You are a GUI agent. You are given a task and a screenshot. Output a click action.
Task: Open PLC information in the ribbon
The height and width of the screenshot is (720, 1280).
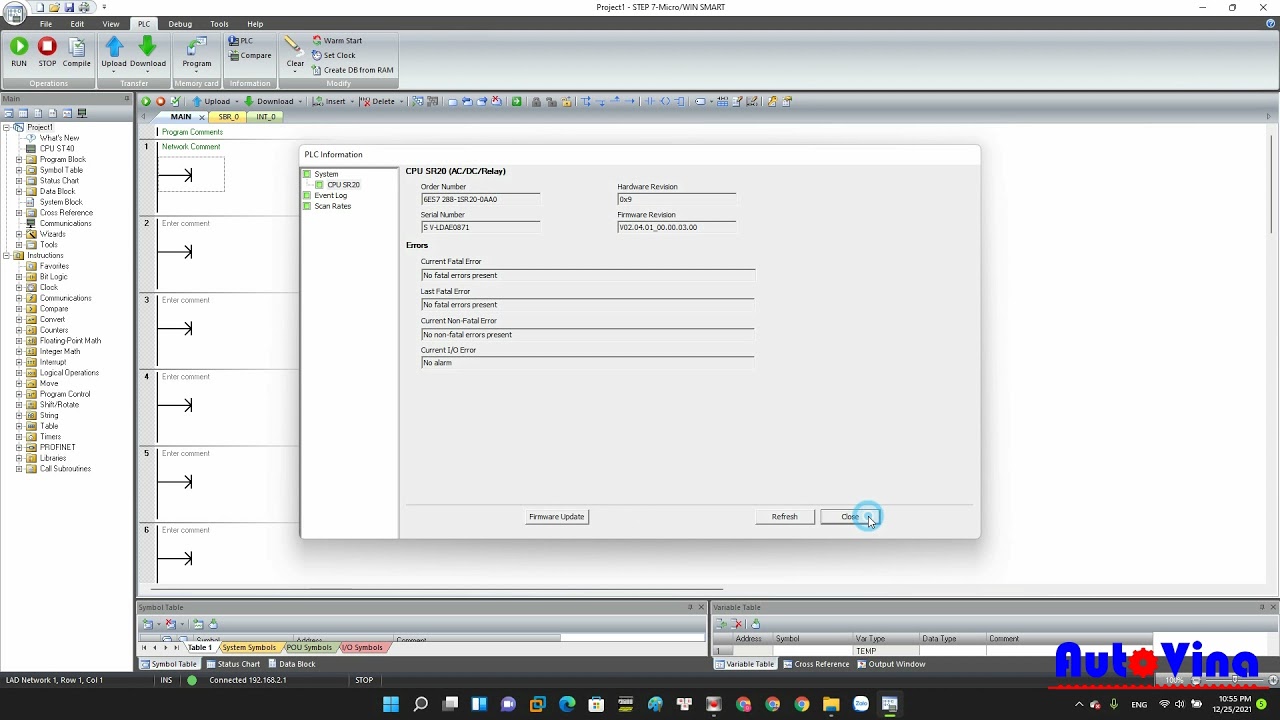(x=240, y=41)
